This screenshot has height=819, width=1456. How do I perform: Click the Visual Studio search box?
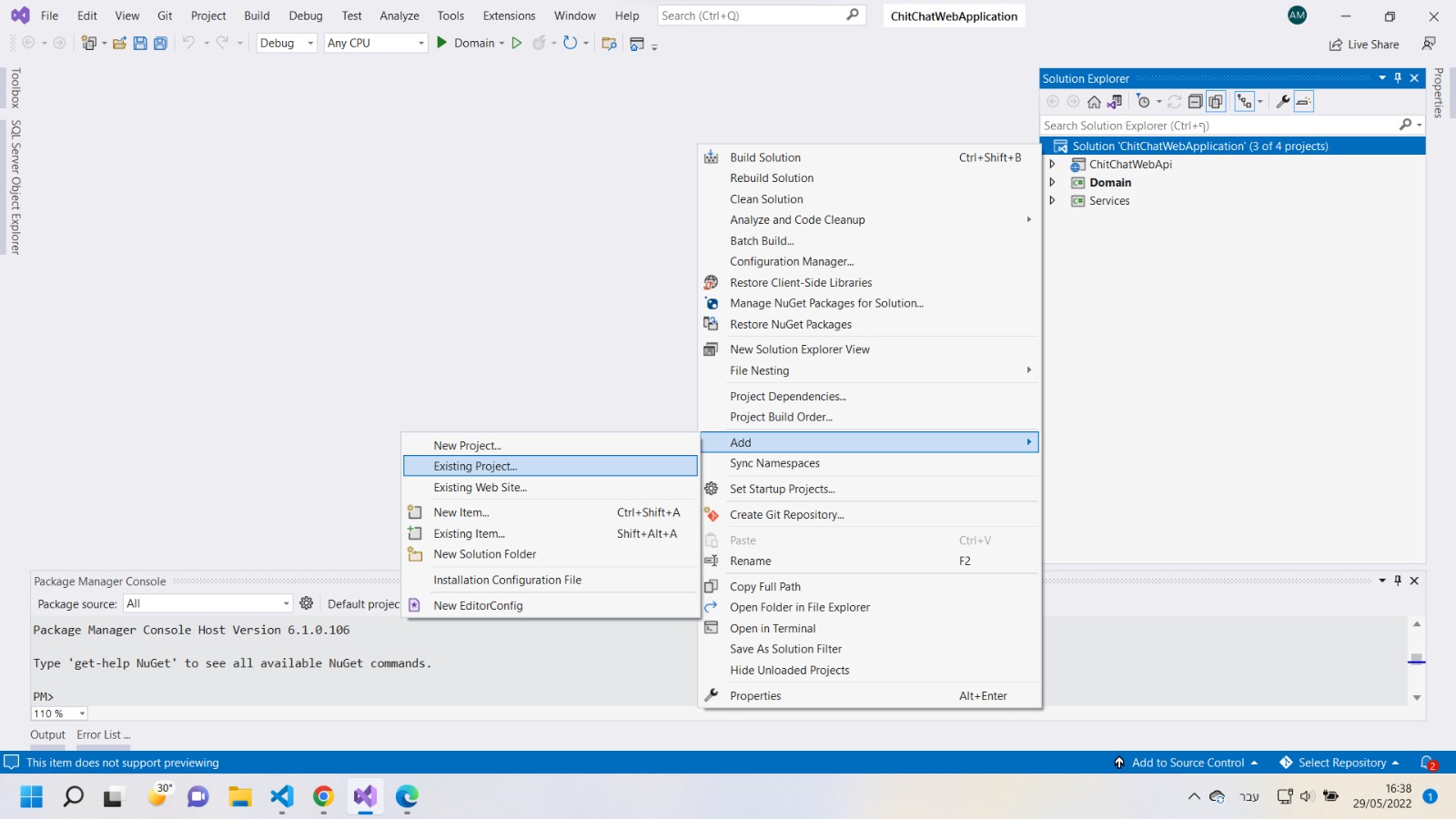coord(761,15)
